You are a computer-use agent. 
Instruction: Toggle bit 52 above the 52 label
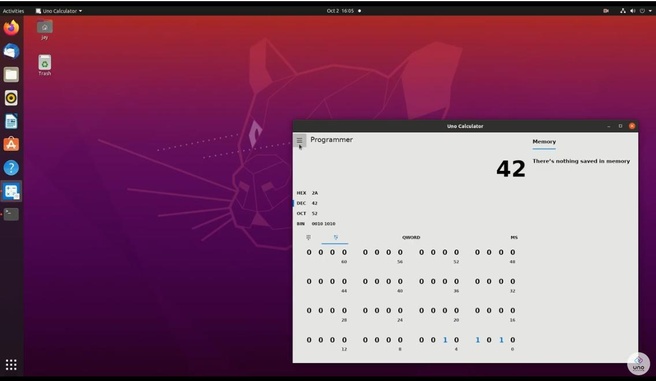tap(456, 252)
